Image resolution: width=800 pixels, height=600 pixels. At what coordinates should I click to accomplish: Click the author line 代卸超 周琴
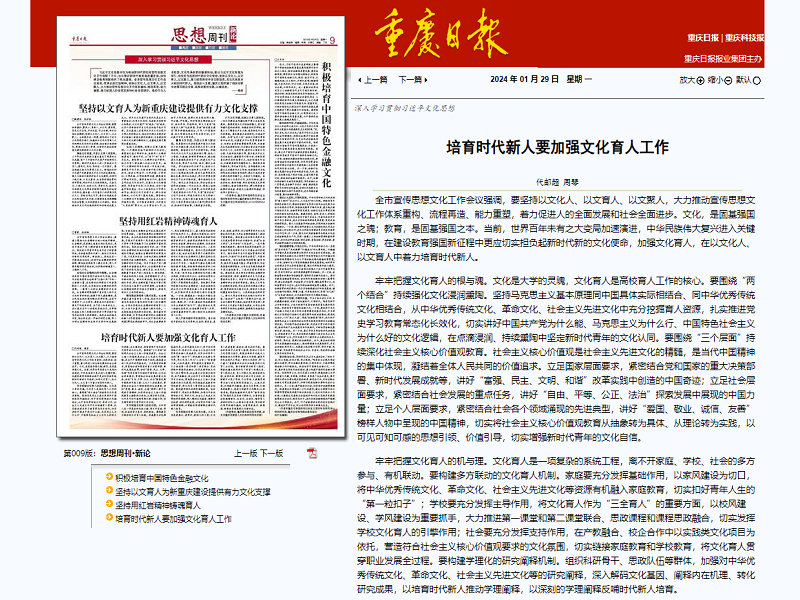point(557,182)
